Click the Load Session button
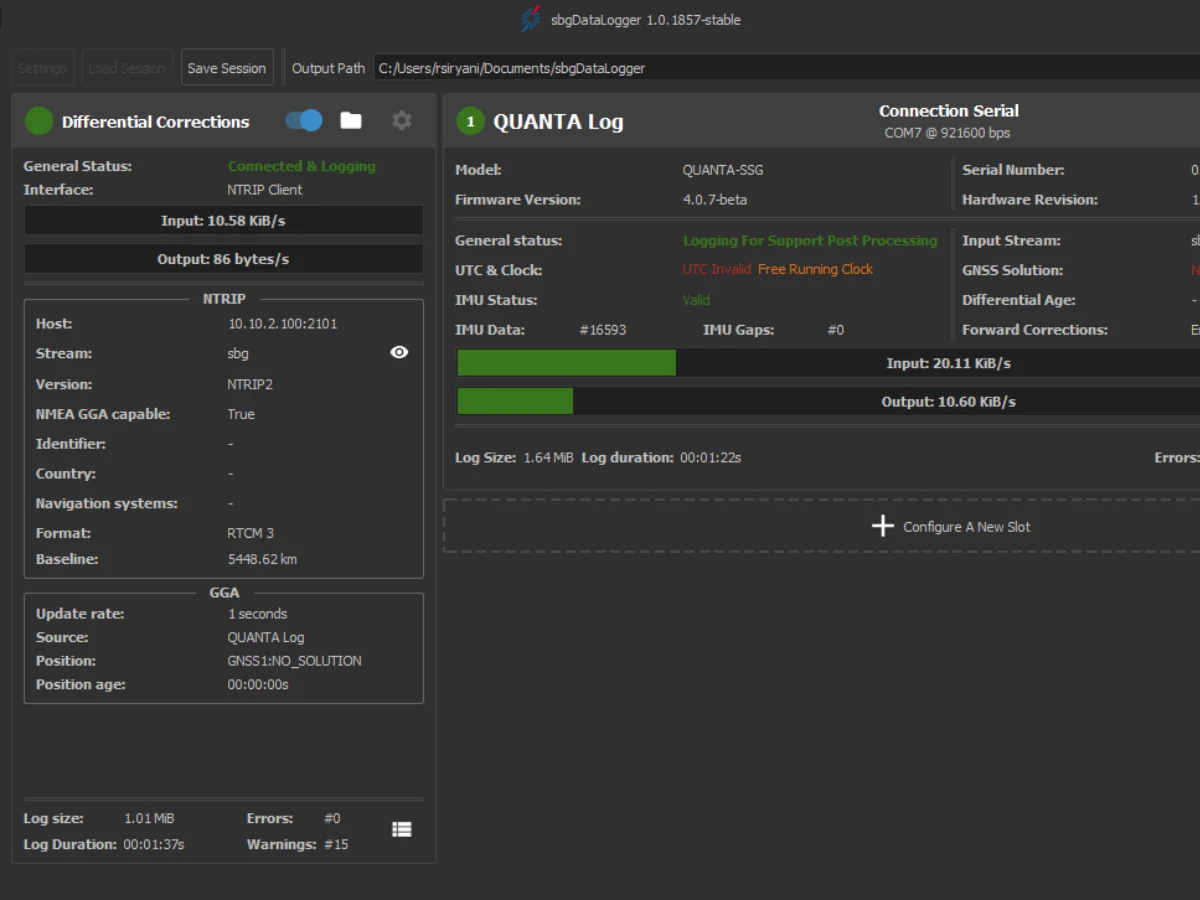The width and height of the screenshot is (1200, 900). (126, 68)
